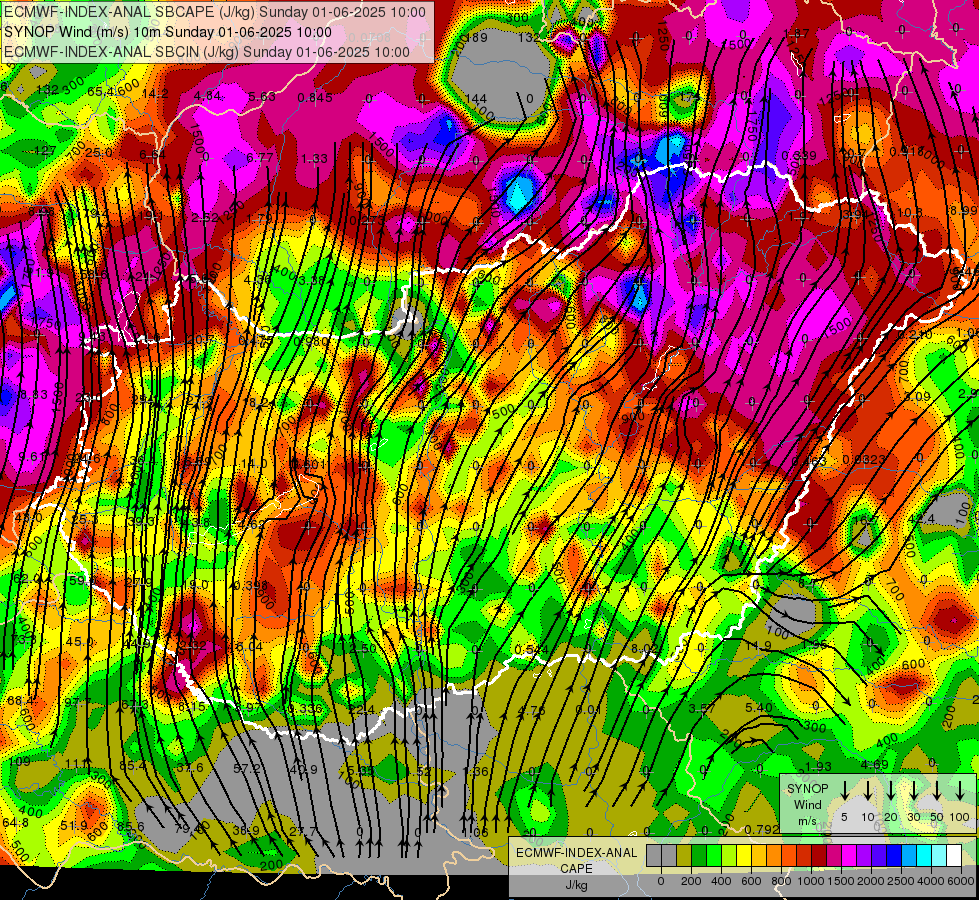979x900 pixels.
Task: Click the 1500 tick label in CAPE legend scale
Action: point(842,881)
